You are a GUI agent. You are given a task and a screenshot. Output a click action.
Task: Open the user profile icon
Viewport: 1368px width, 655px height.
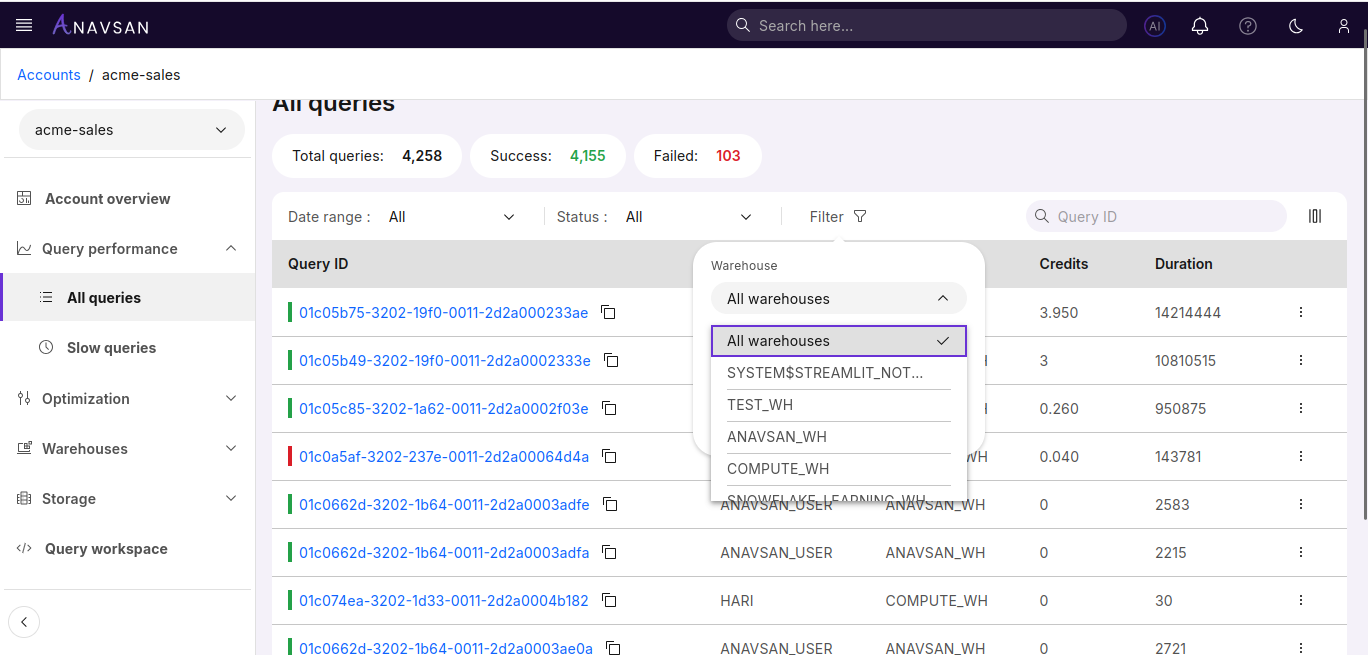[1344, 26]
